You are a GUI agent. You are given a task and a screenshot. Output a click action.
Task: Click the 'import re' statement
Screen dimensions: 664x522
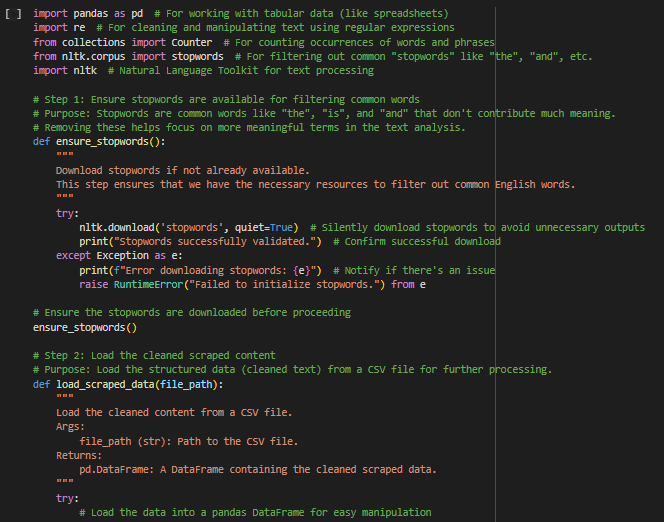(59, 28)
